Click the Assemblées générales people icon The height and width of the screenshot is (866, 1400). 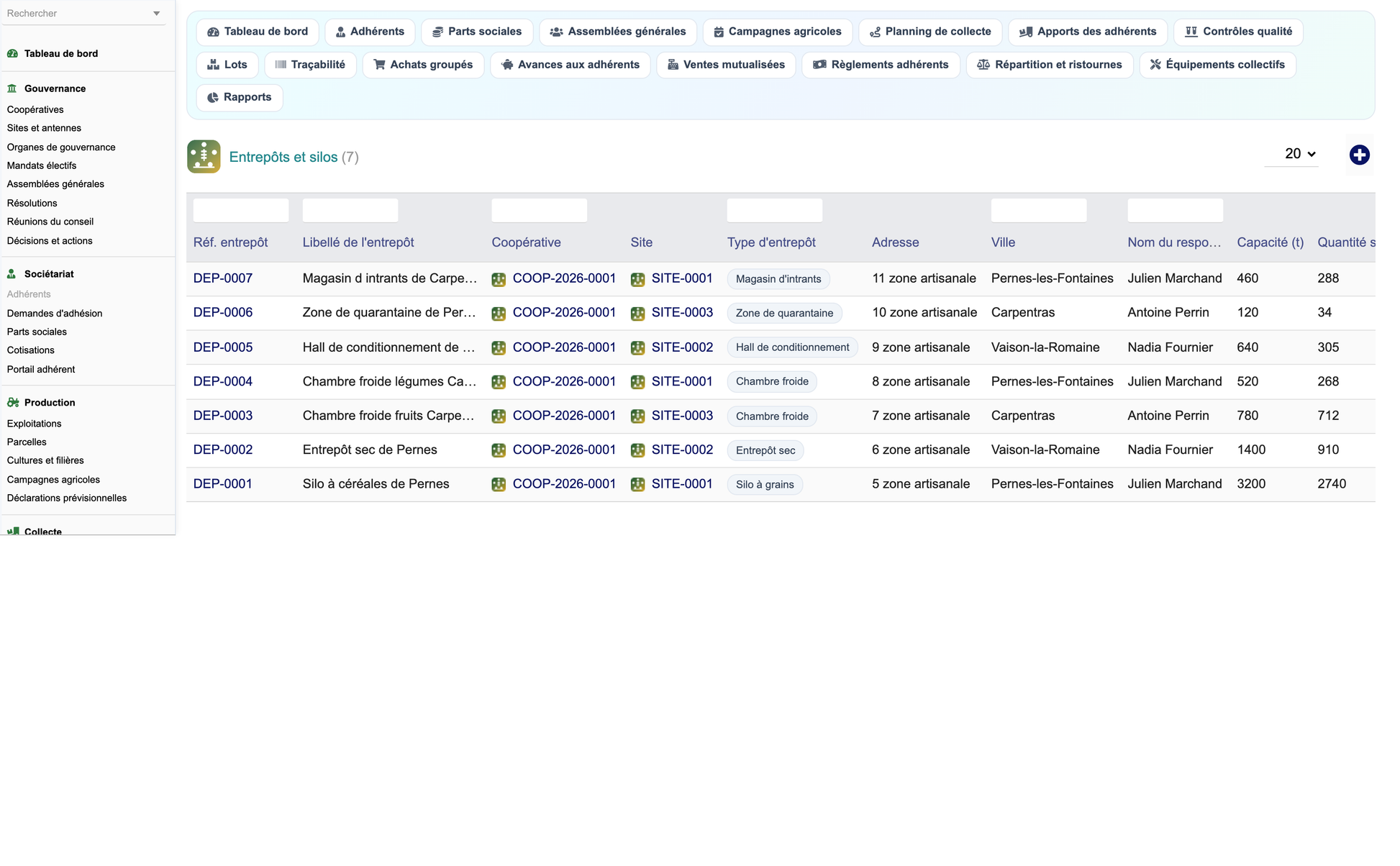(556, 32)
